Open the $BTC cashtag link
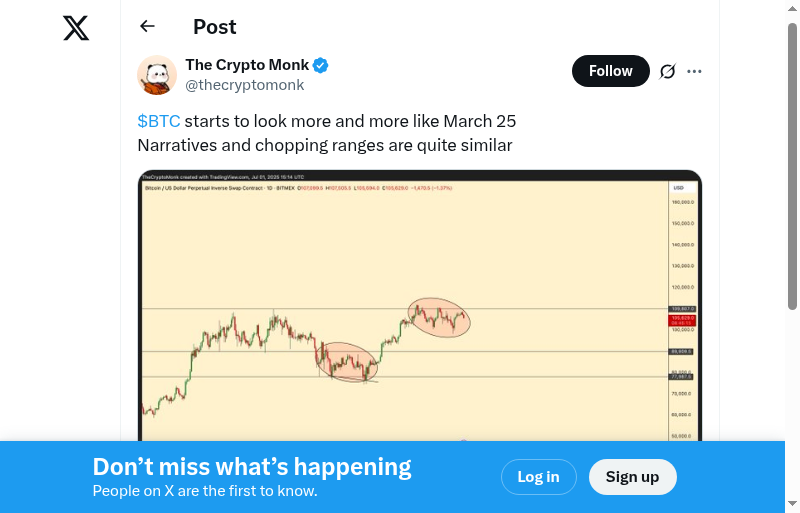The width and height of the screenshot is (800, 513). (159, 121)
